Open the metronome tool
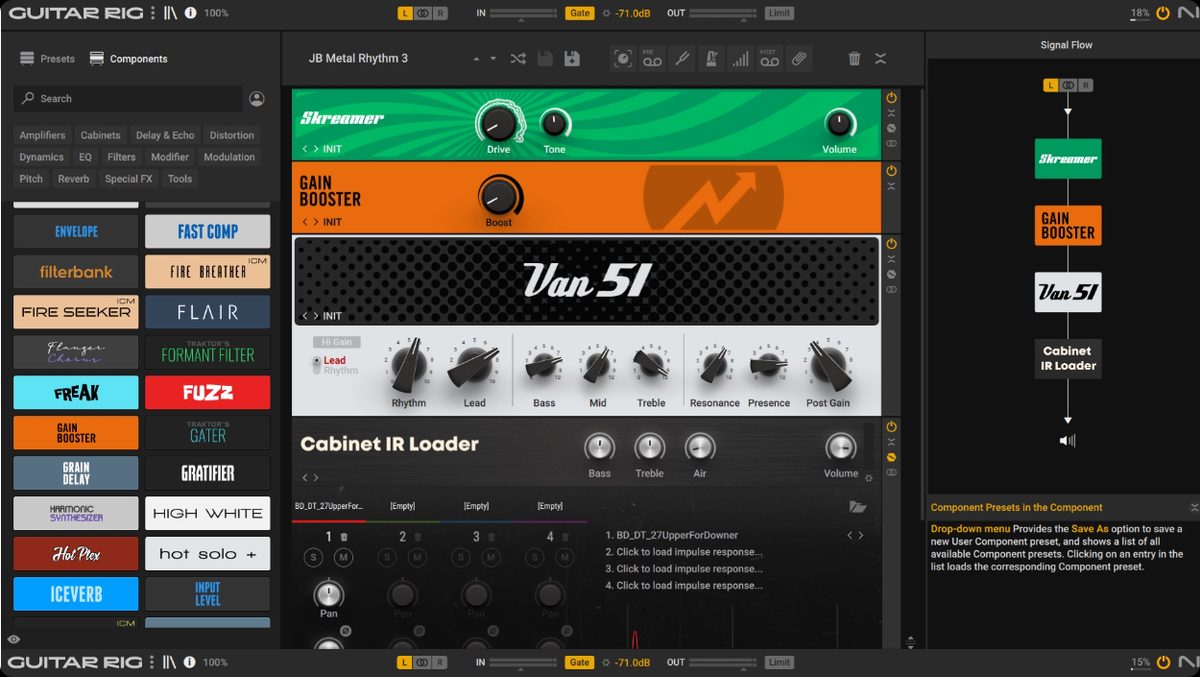Viewport: 1200px width, 677px height. 710,59
